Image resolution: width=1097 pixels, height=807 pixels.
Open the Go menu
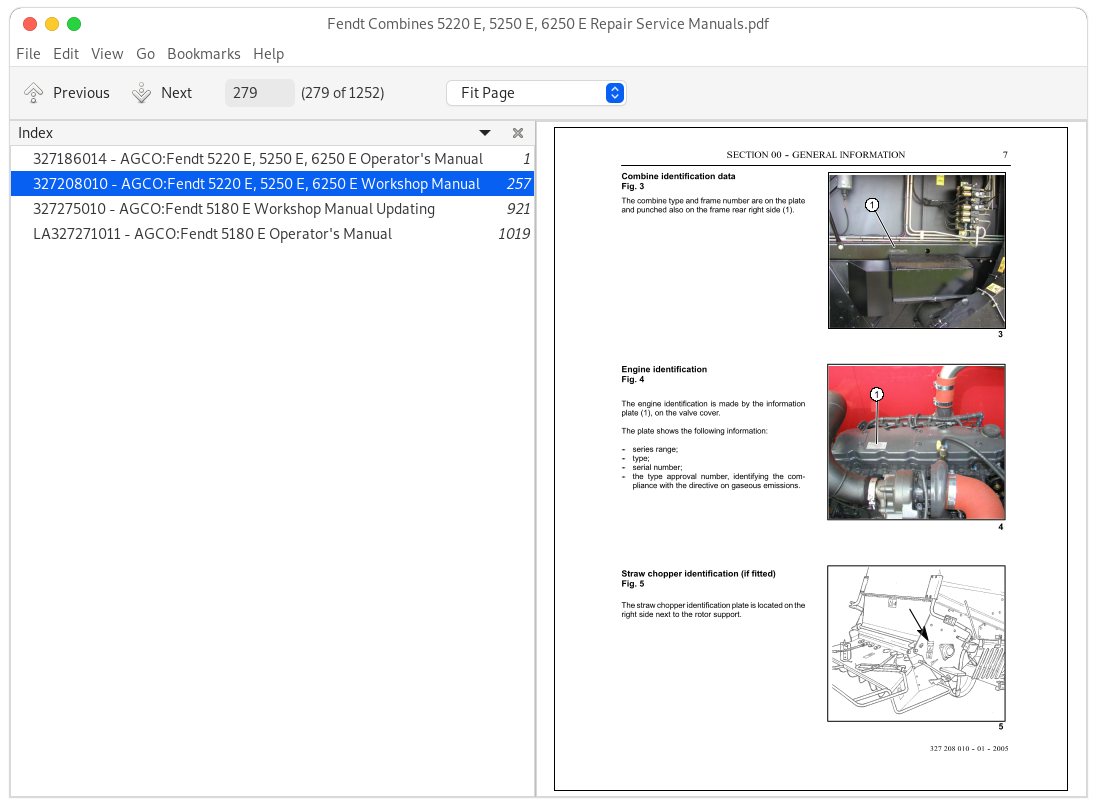click(145, 54)
